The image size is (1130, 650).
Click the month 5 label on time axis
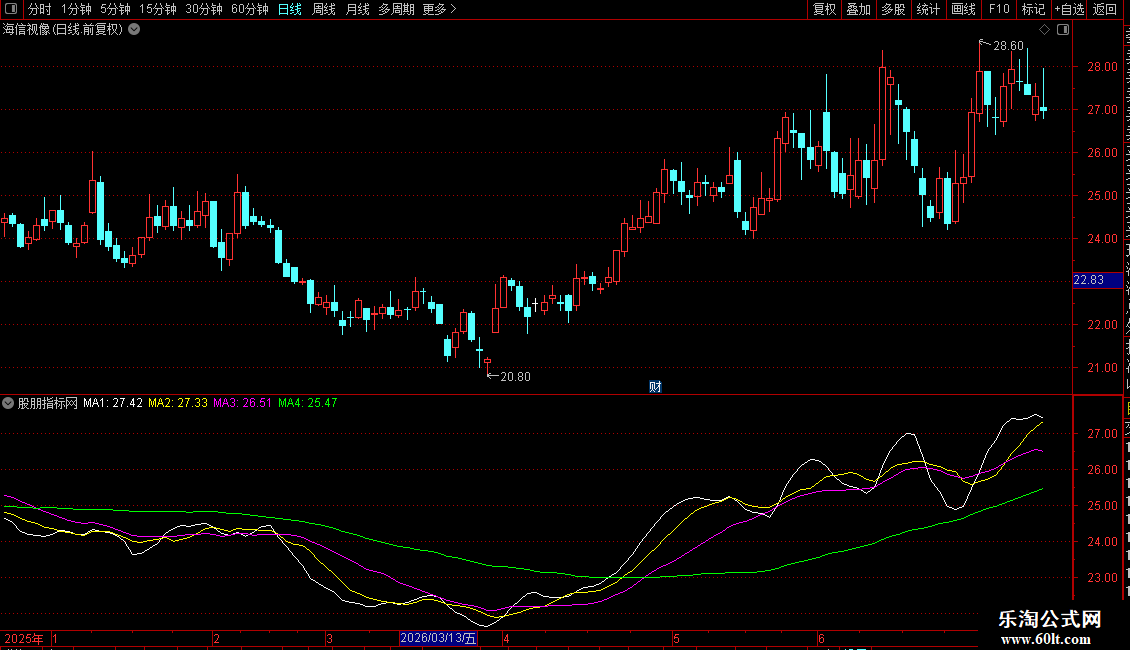(x=676, y=638)
